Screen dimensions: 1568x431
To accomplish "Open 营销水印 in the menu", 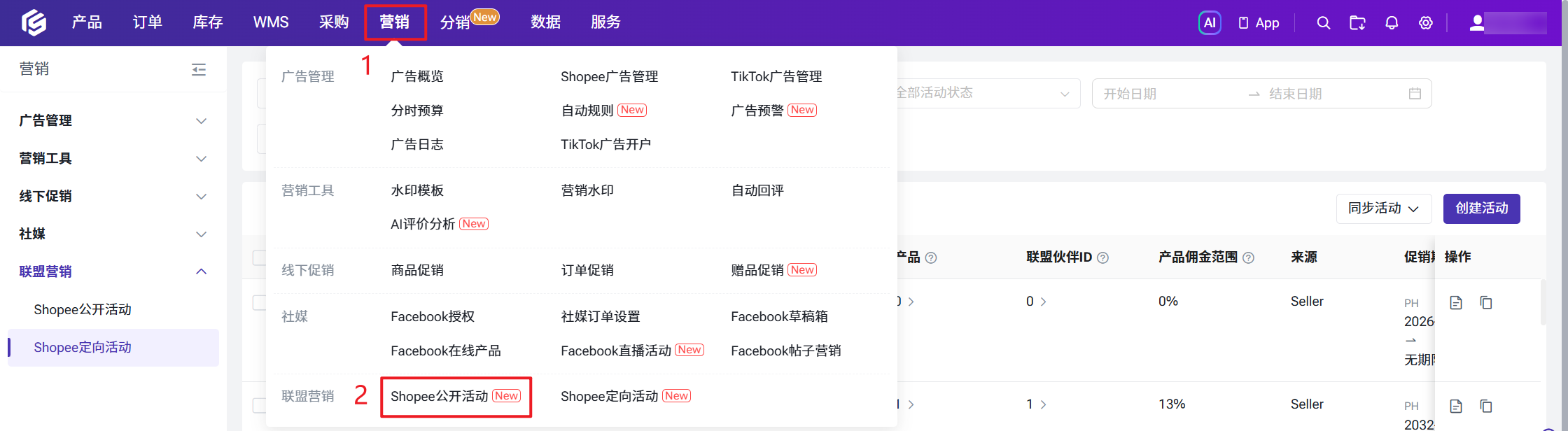I will [587, 191].
